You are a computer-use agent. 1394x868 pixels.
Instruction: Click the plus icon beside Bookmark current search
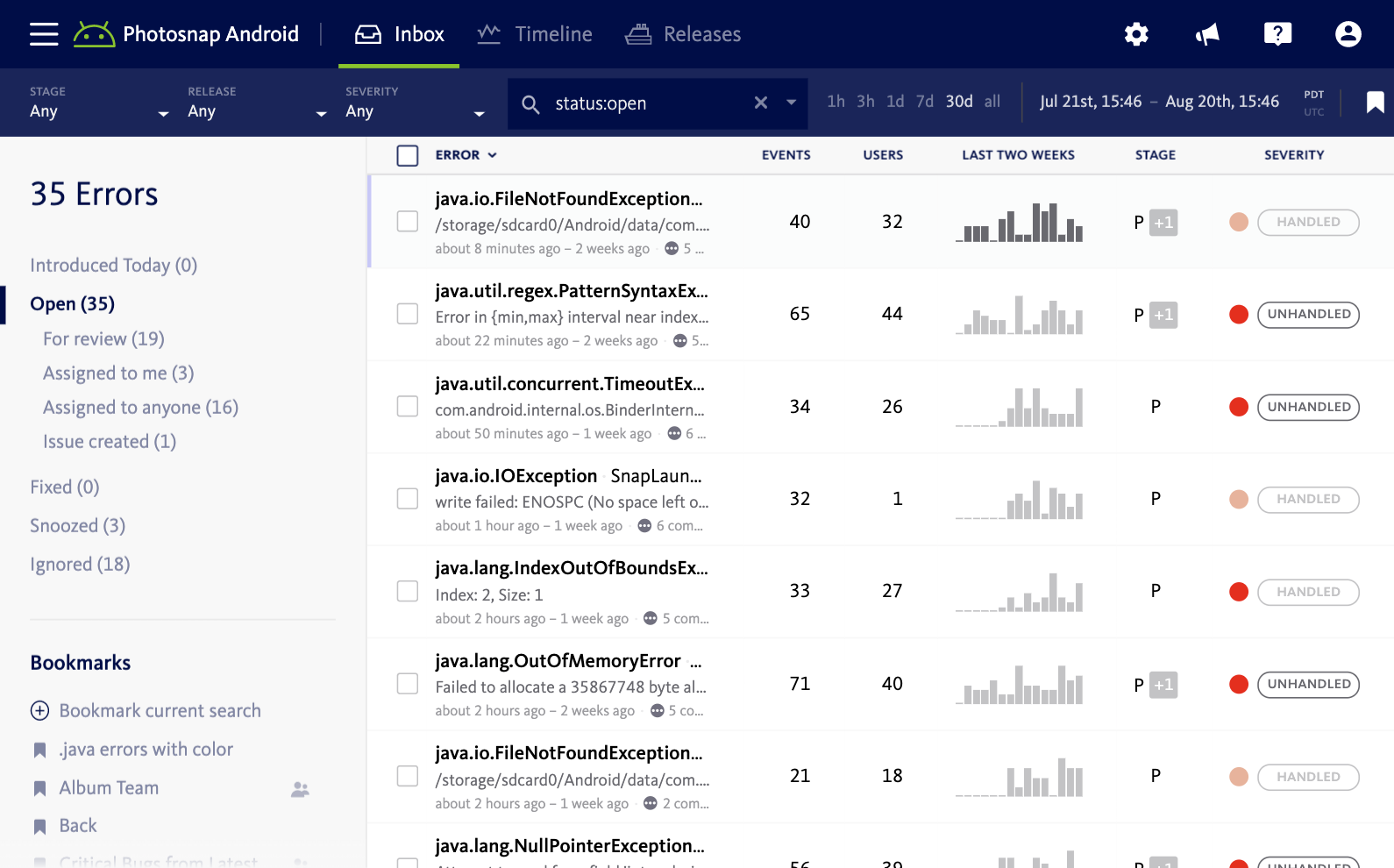40,710
